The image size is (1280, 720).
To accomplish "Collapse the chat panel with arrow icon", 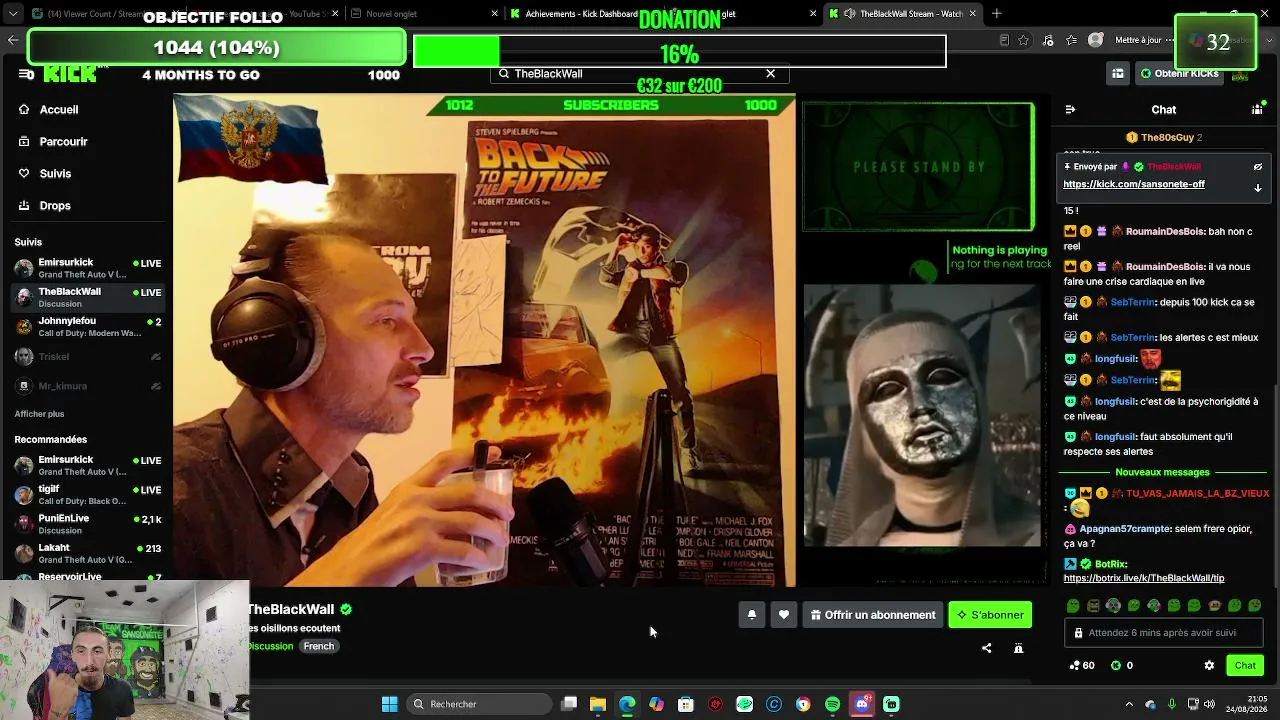I will [1070, 109].
